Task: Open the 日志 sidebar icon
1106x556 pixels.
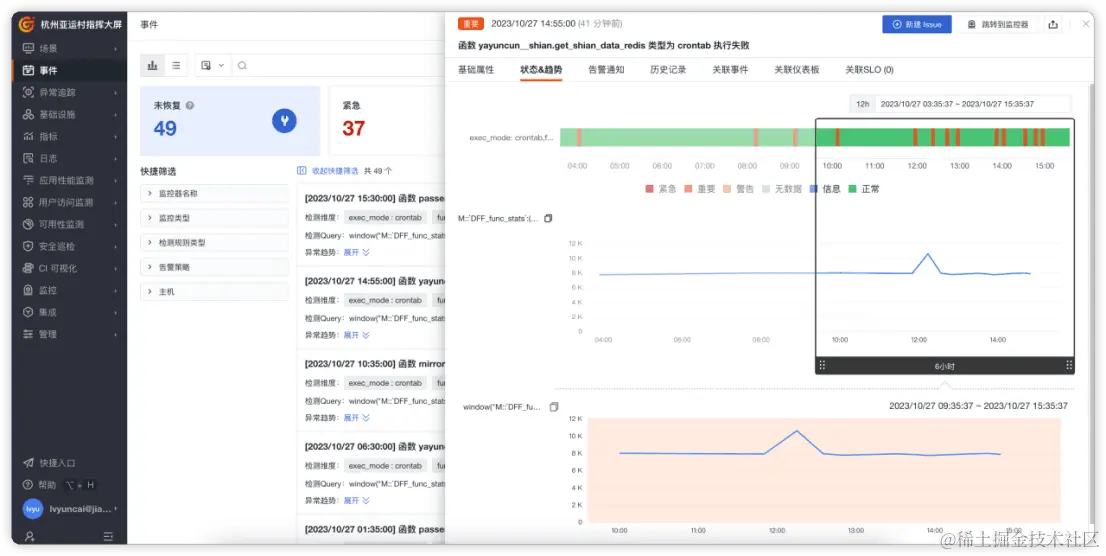Action: click(28, 158)
